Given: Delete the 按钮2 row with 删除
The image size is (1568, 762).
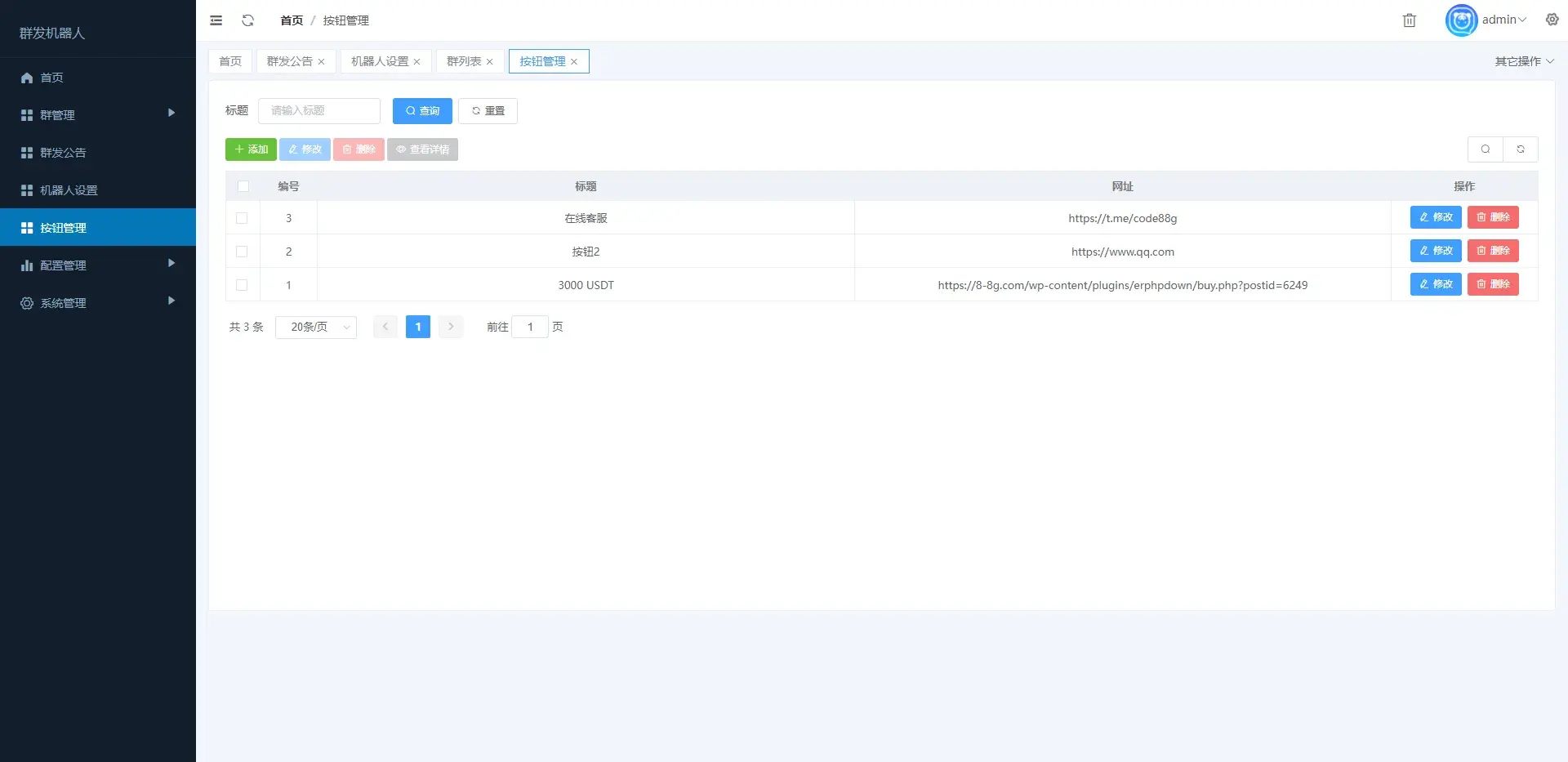Looking at the screenshot, I should [x=1493, y=251].
